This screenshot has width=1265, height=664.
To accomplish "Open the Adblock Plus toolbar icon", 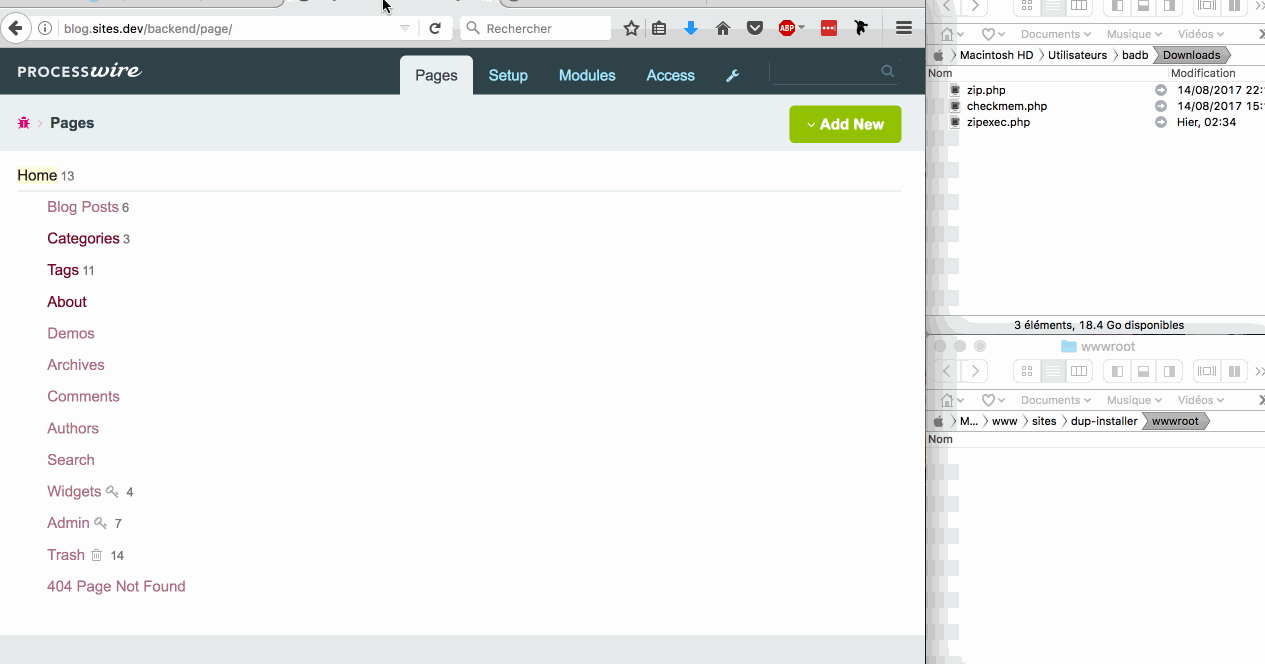I will (x=787, y=27).
